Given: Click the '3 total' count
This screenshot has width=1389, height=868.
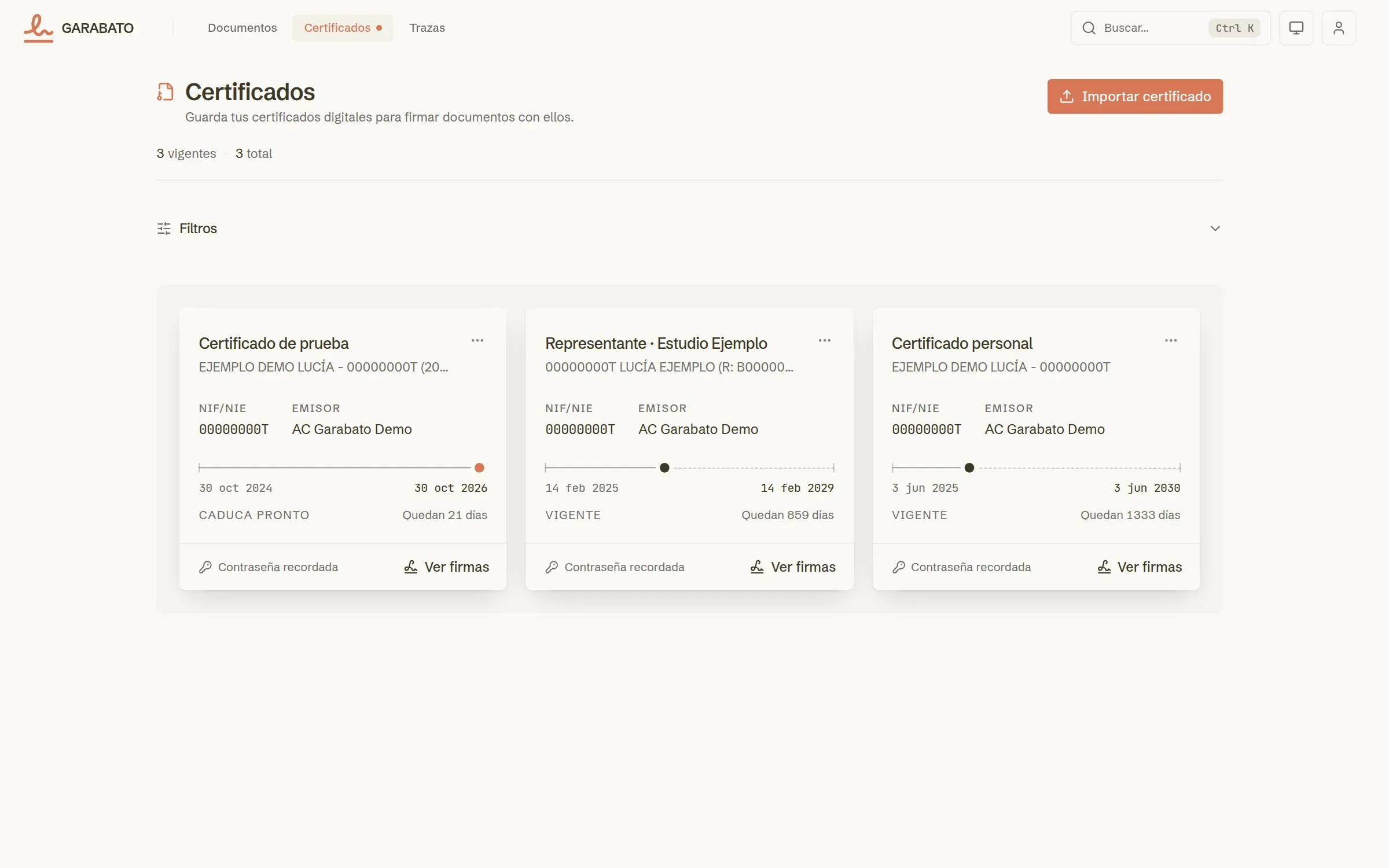Looking at the screenshot, I should [253, 154].
